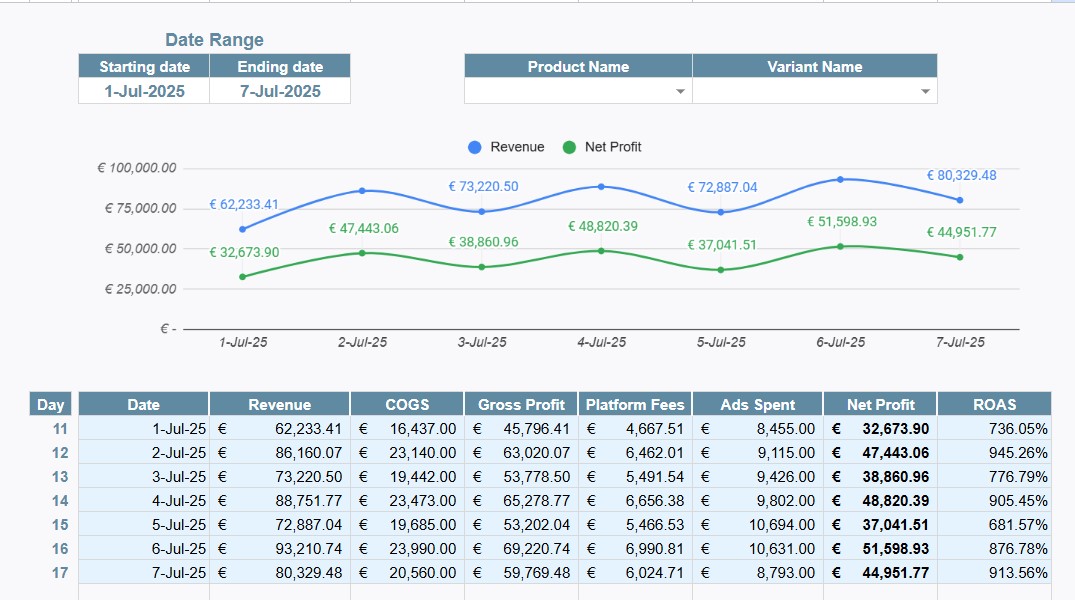Click Net Profit data point for 7-Jul-25

tap(960, 257)
